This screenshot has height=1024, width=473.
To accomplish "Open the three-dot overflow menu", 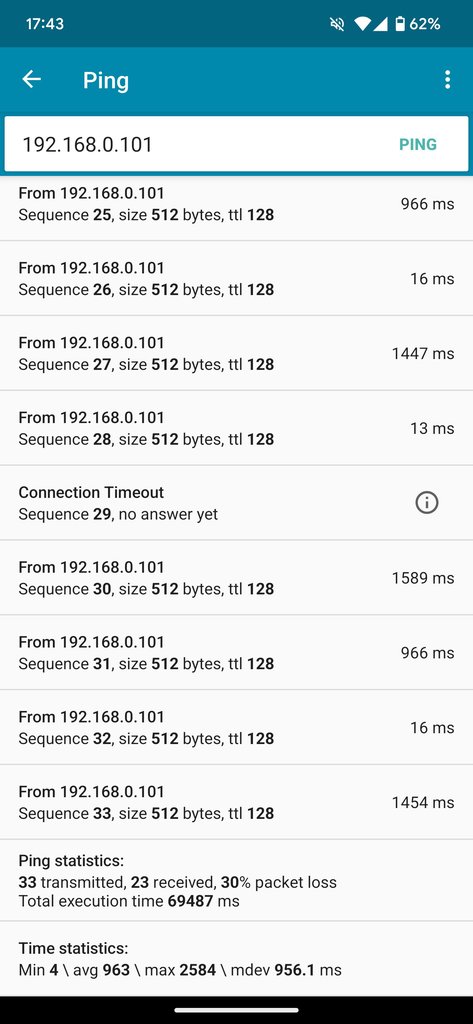I will 447,80.
